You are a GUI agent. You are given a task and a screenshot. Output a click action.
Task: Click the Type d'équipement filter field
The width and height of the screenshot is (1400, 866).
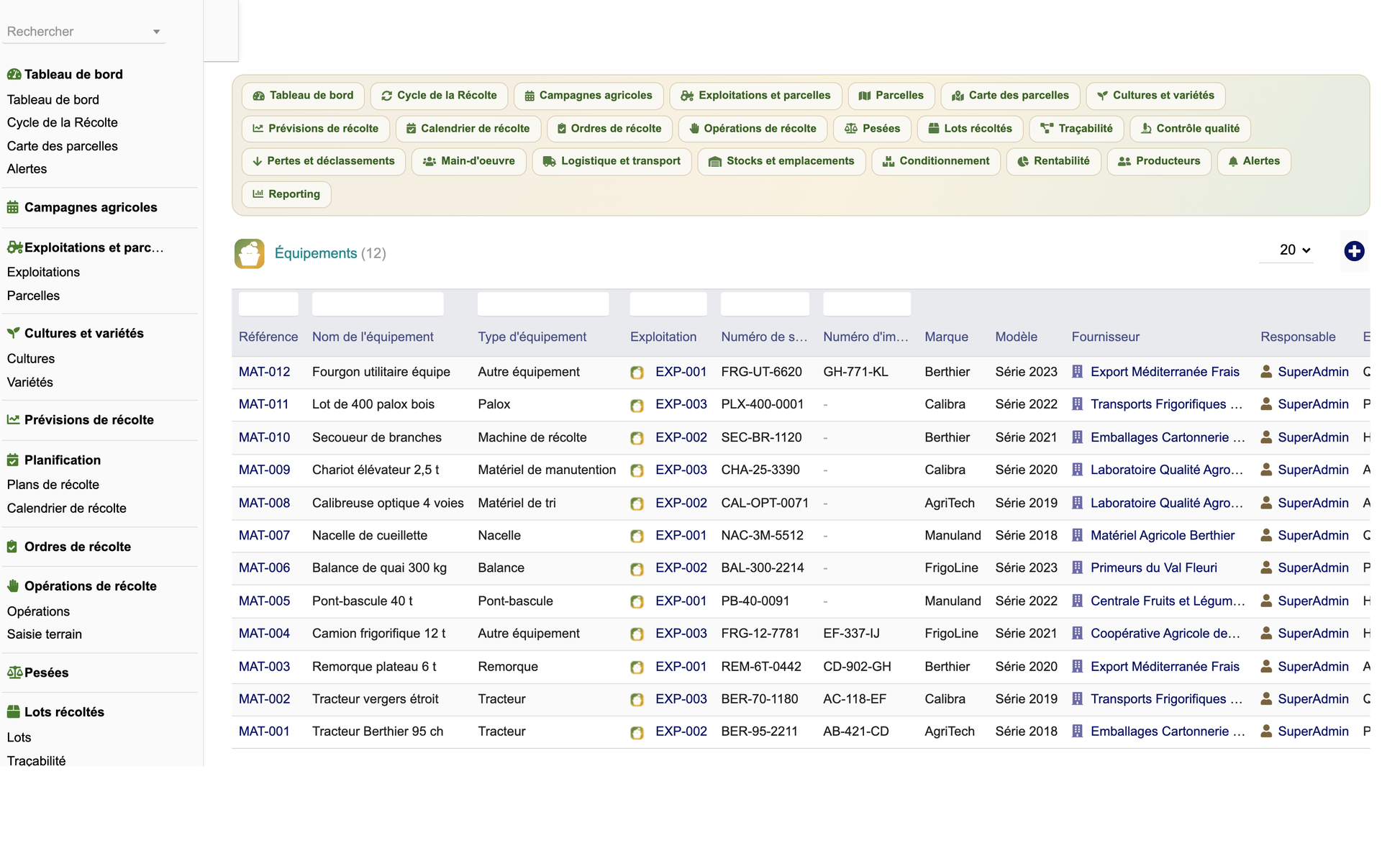543,304
